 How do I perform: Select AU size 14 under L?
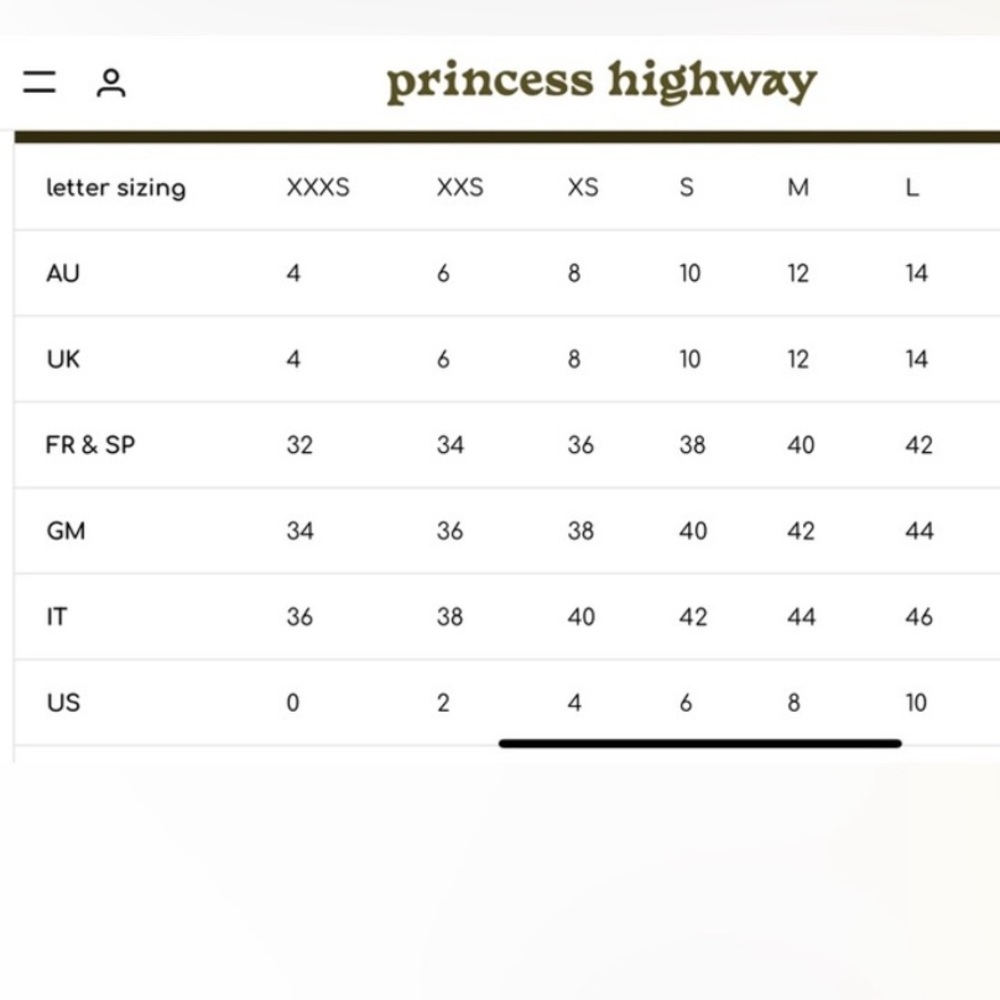(x=916, y=274)
